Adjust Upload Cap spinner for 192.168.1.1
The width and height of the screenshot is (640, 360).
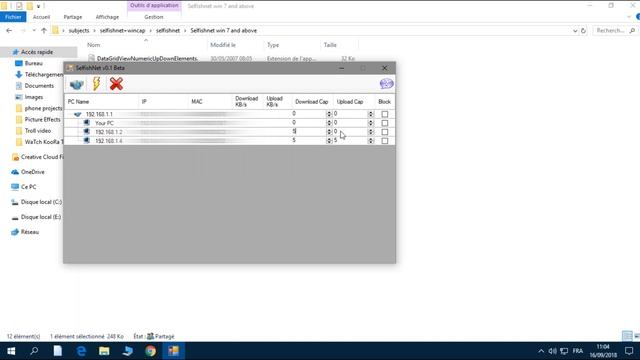[x=371, y=114]
